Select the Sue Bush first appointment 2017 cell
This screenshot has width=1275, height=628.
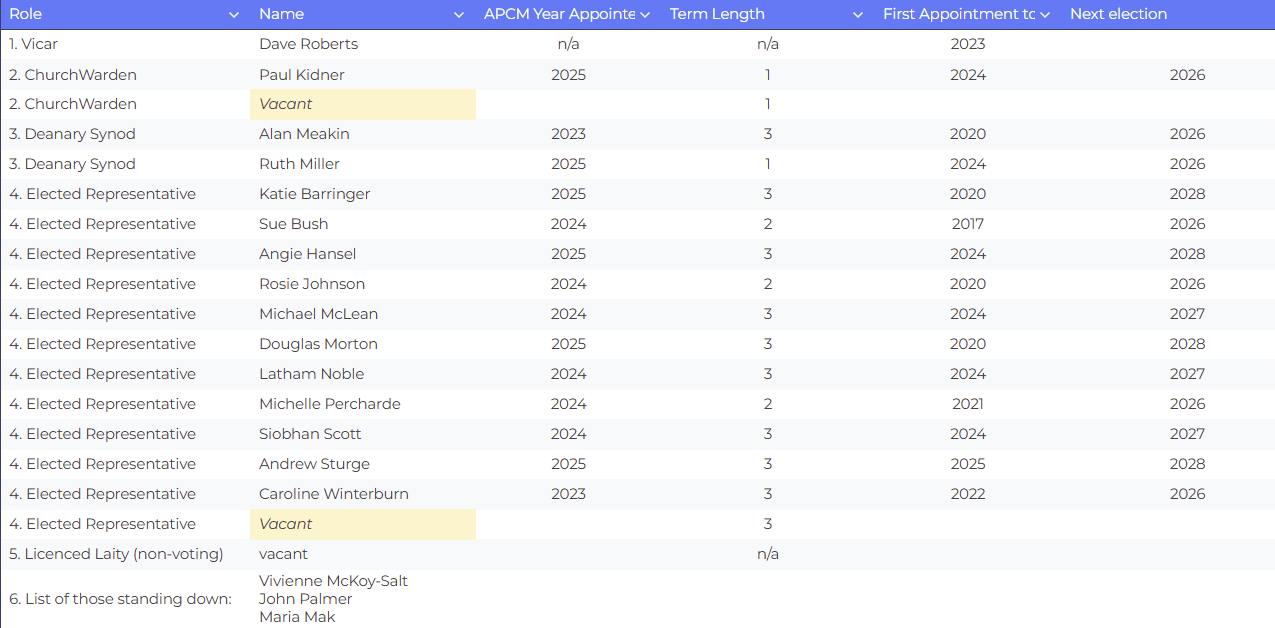pyautogui.click(x=967, y=224)
